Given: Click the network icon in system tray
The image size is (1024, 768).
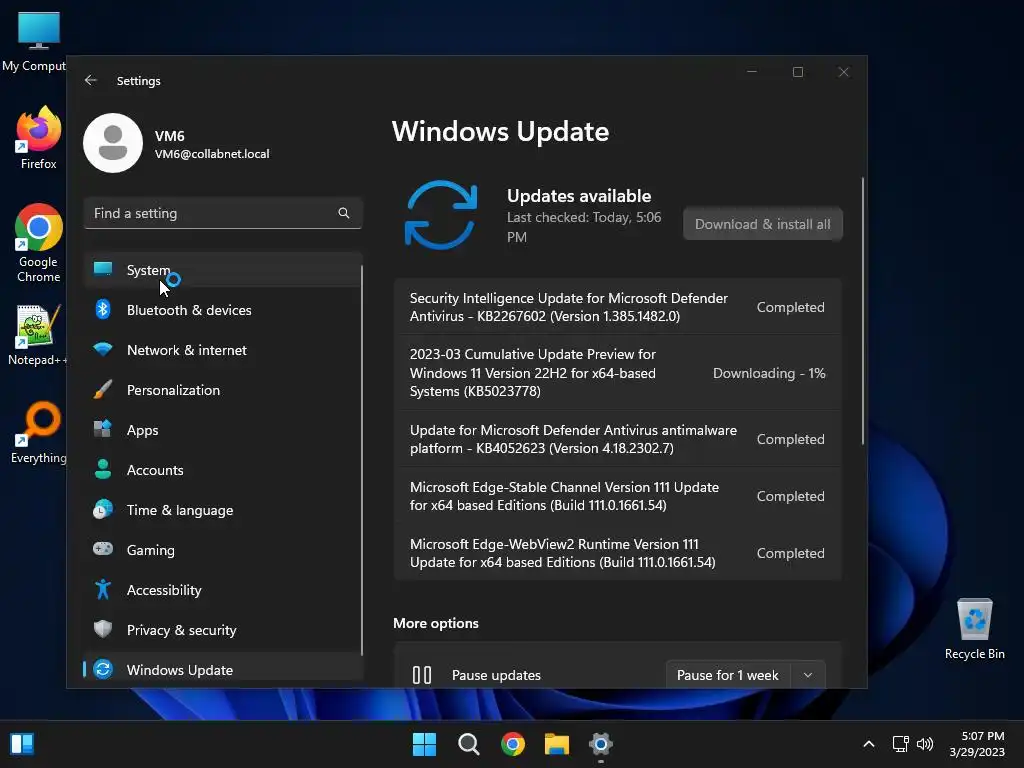Looking at the screenshot, I should [901, 744].
